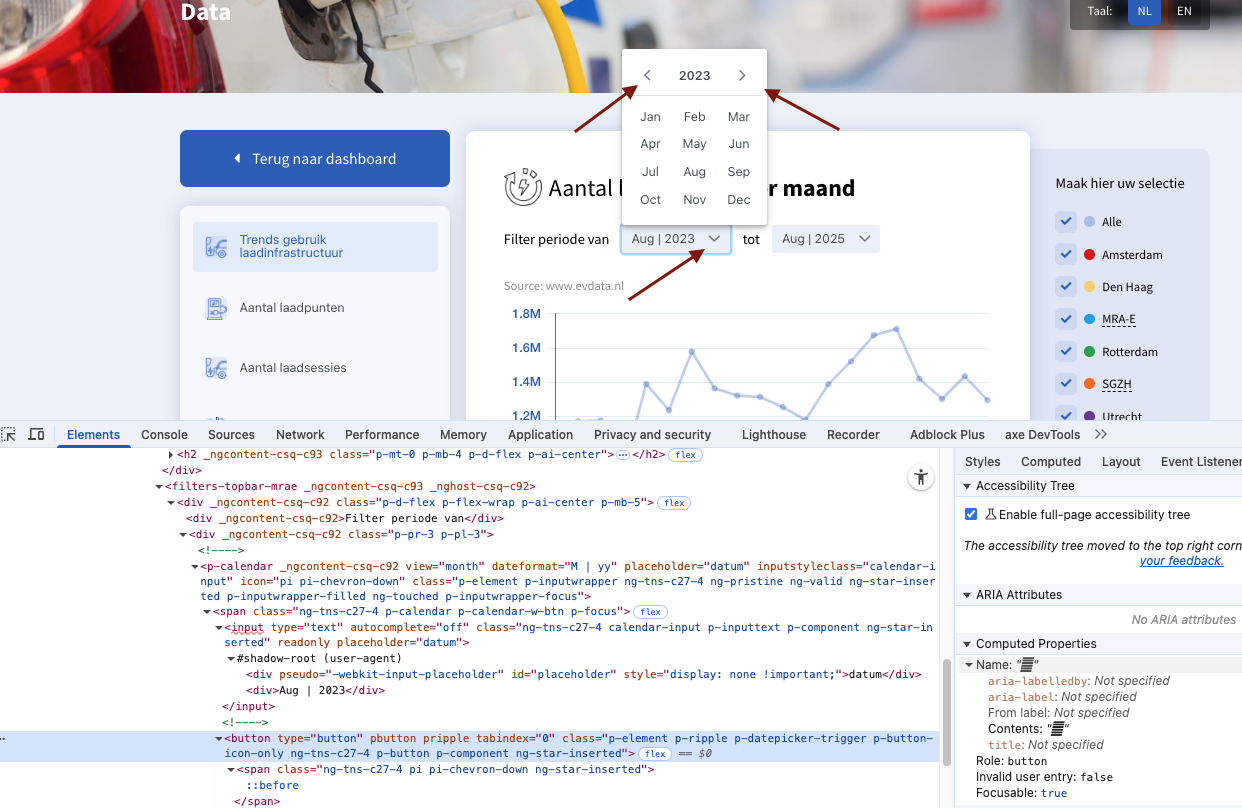
Task: Show more DevTools tabs via double chevron
Action: click(1101, 435)
